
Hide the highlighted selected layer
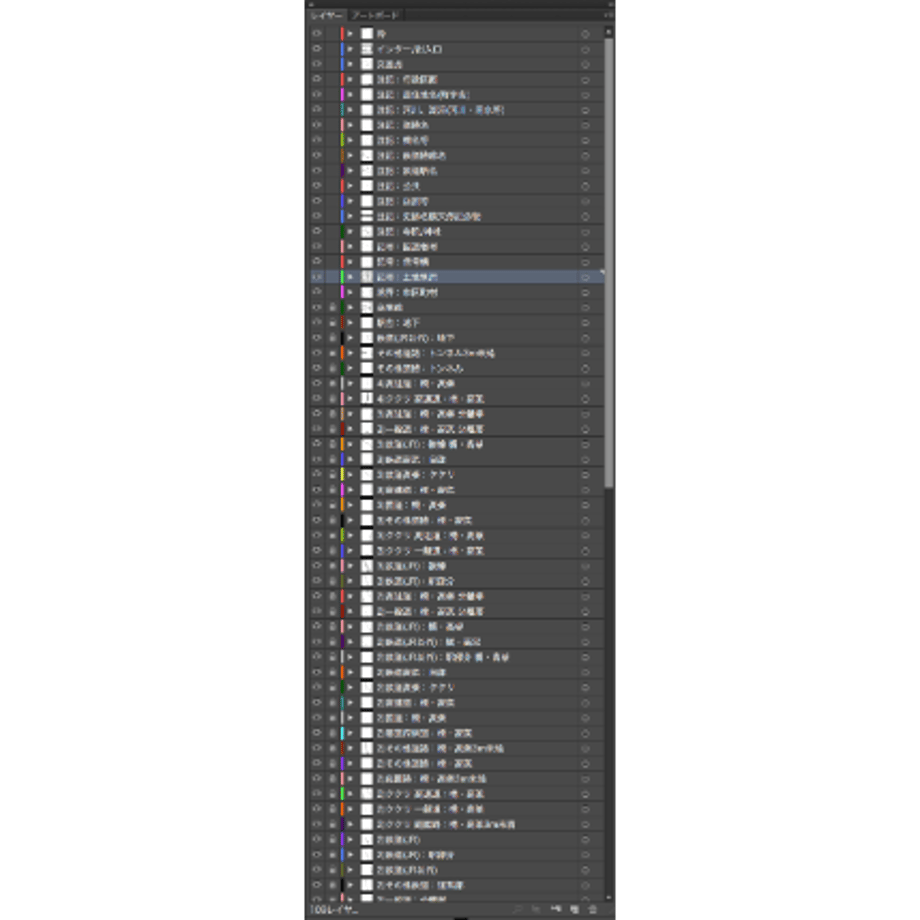coord(317,276)
